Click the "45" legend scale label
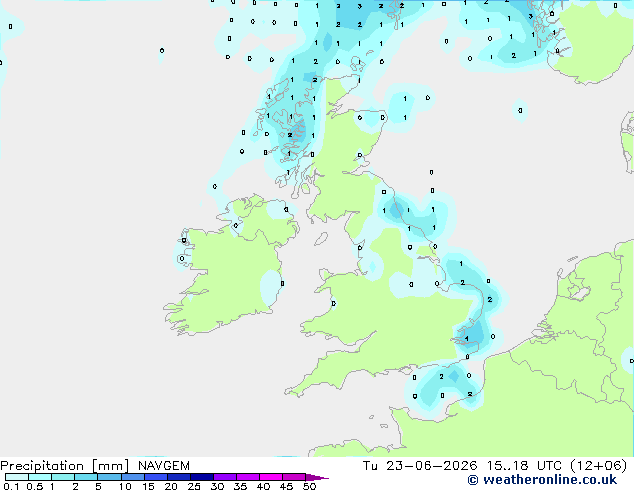Viewport: 634px width, 490px height. coord(286,486)
